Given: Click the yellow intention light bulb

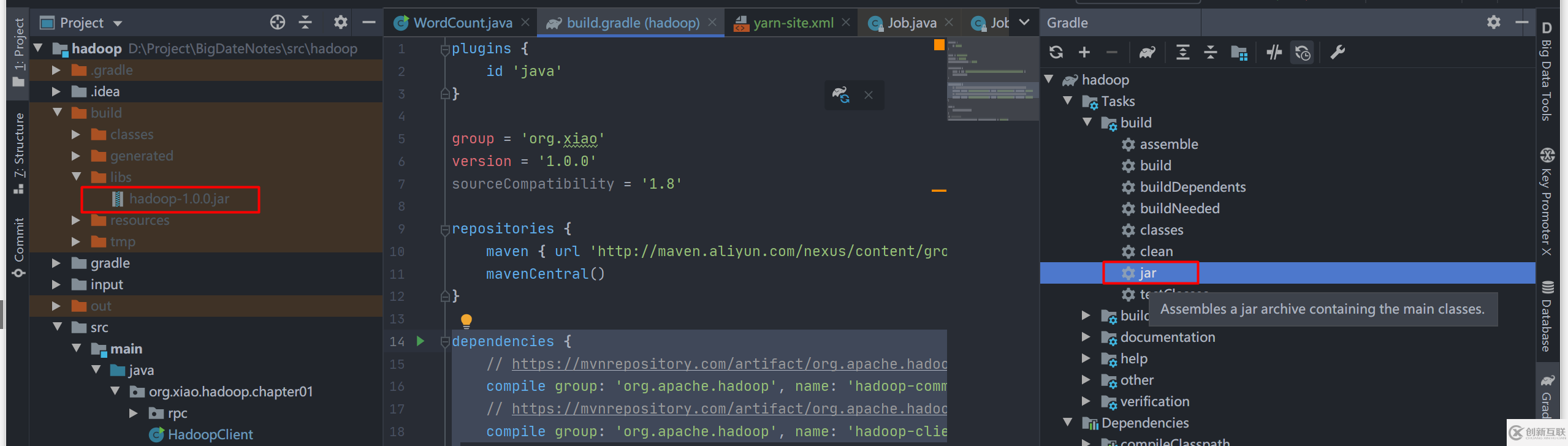Looking at the screenshot, I should click(x=466, y=320).
